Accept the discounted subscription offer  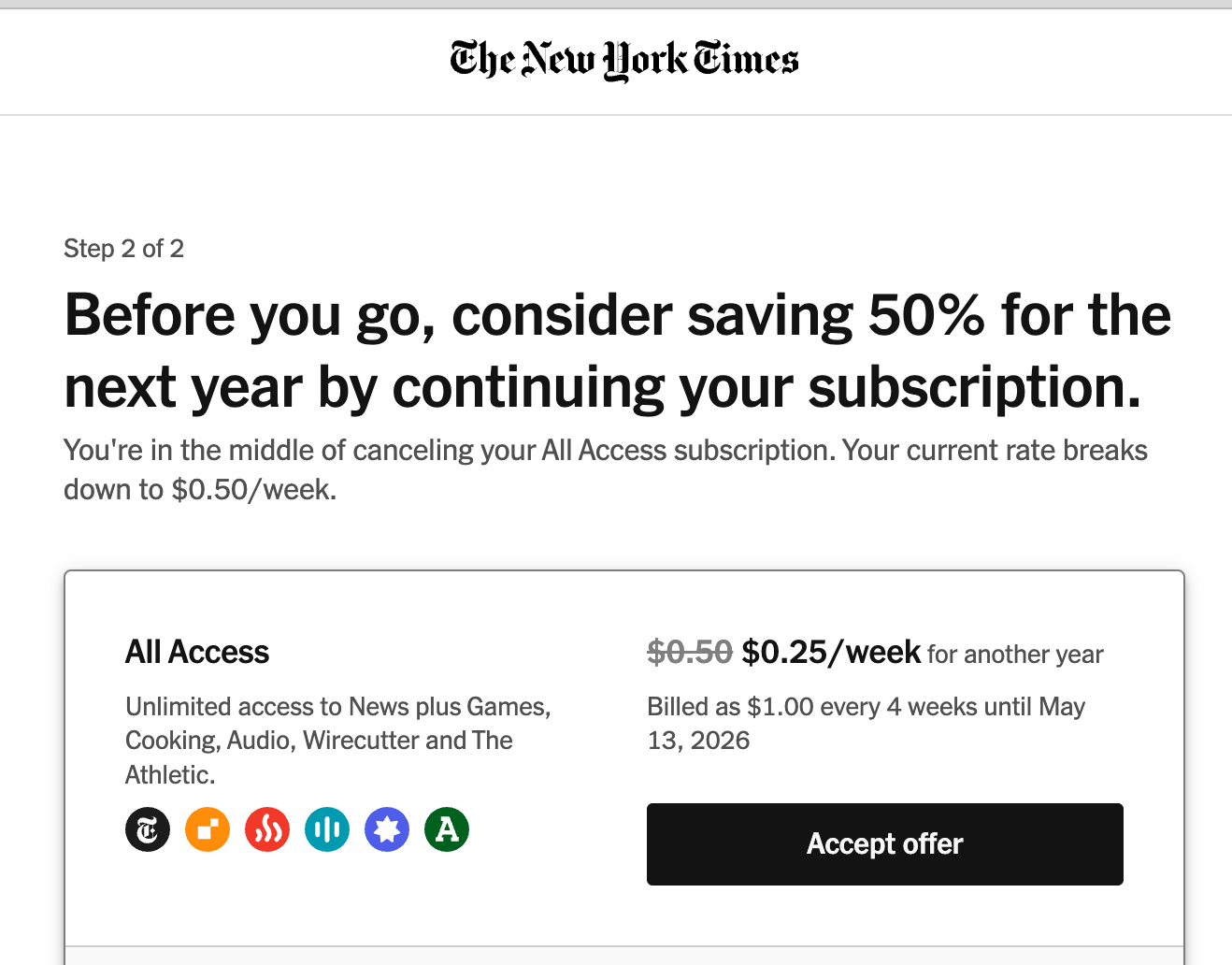tap(884, 844)
